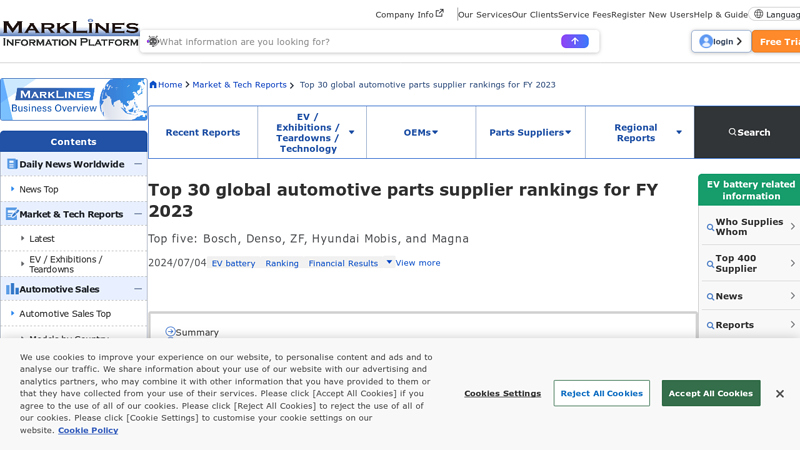Click the AI assistant icon in search box
This screenshot has width=800, height=450.
click(153, 41)
